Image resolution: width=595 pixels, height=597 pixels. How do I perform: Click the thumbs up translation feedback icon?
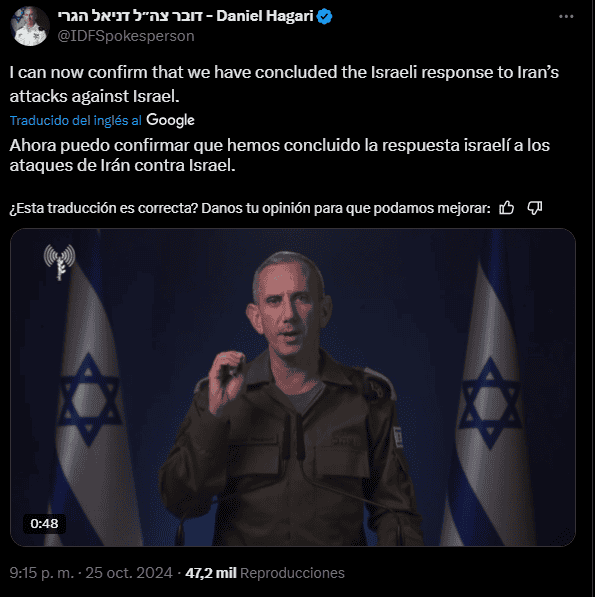(506, 208)
